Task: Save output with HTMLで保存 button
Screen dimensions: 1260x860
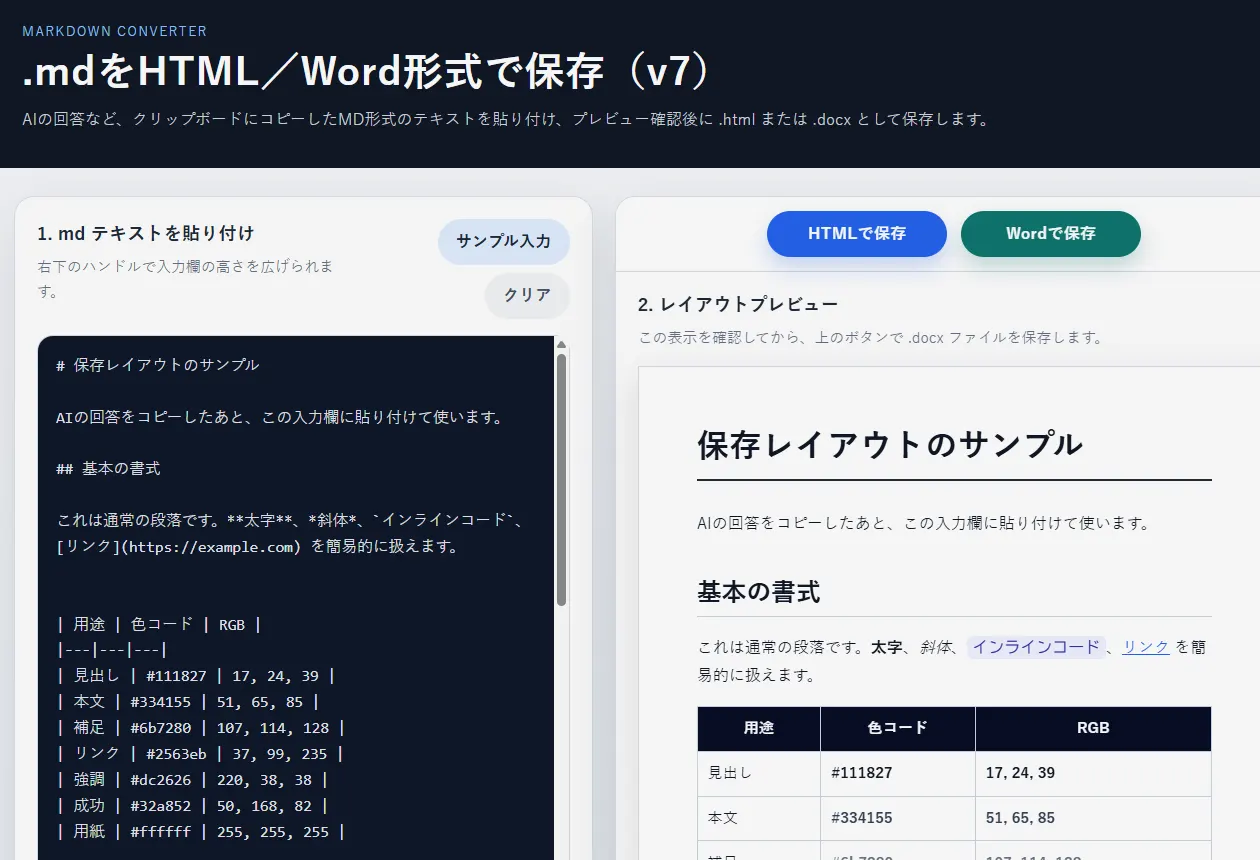Action: (x=856, y=233)
